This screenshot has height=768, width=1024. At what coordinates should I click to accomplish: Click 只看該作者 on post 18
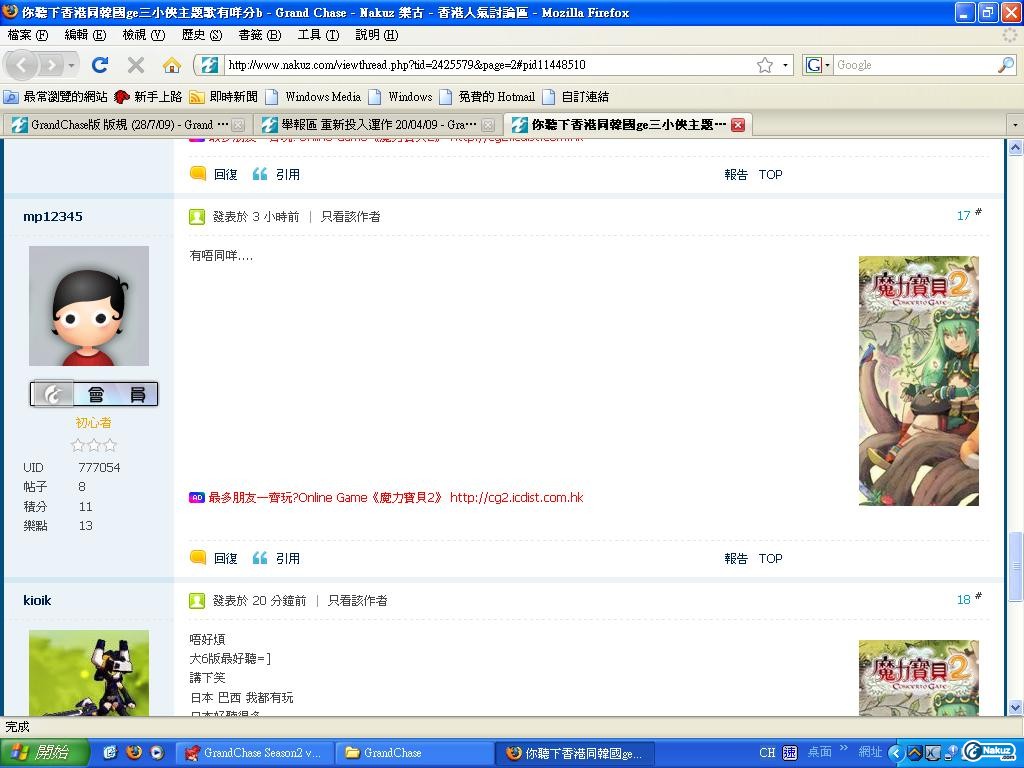[x=358, y=601]
